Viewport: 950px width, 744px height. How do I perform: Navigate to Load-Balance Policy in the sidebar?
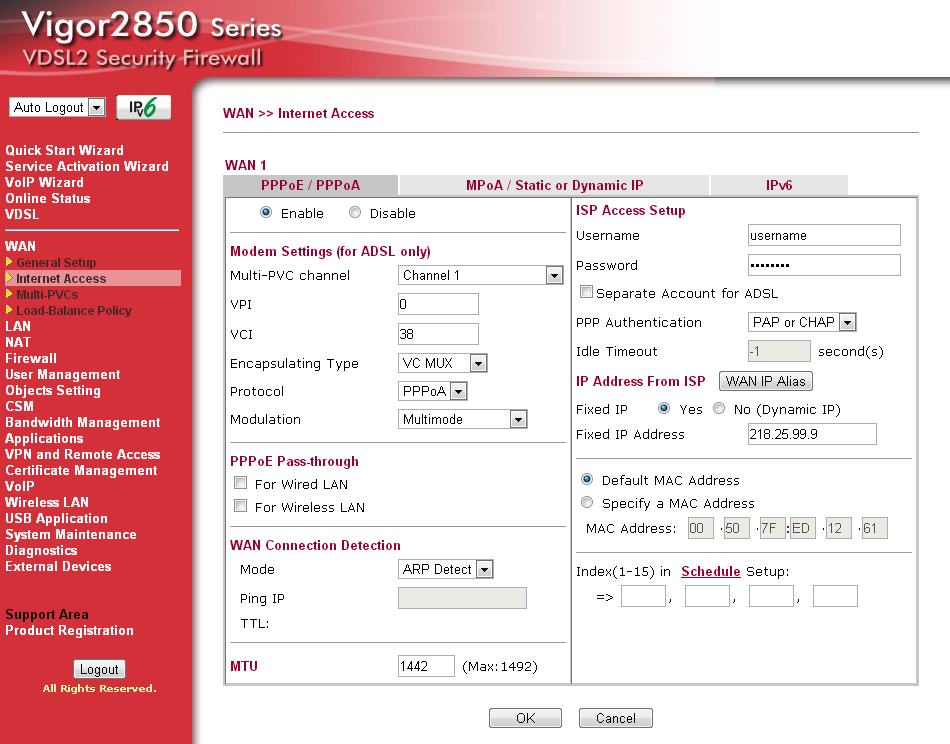tap(73, 310)
